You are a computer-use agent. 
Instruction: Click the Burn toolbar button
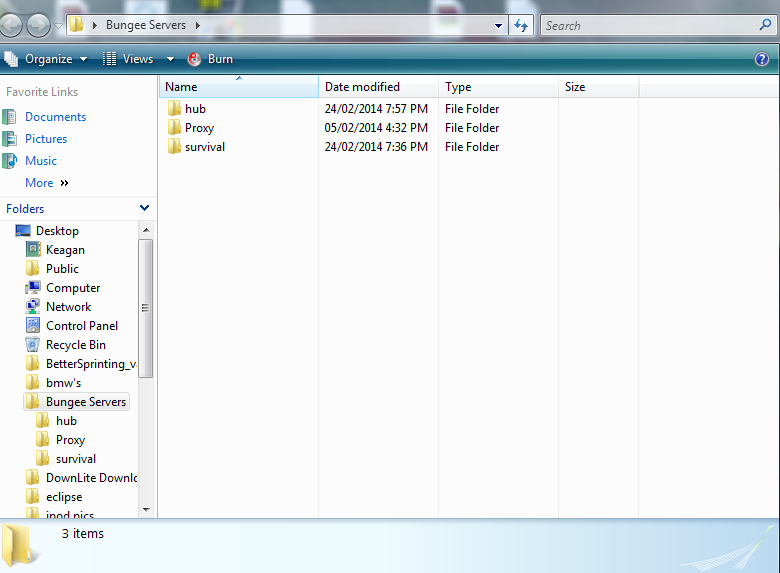click(x=210, y=59)
